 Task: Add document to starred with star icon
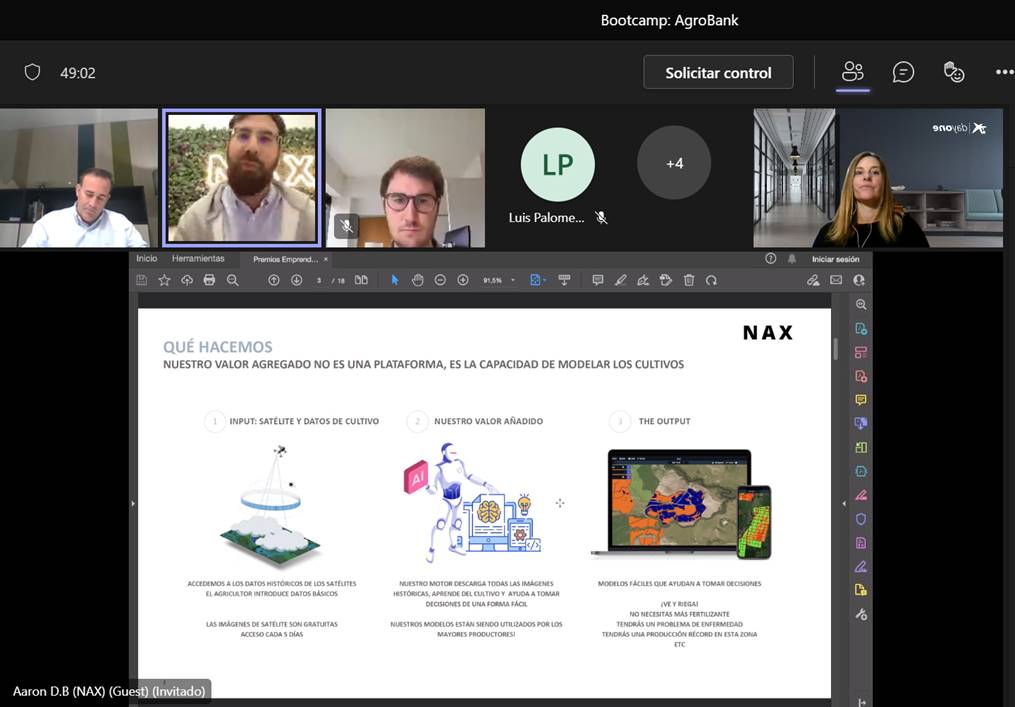click(164, 280)
